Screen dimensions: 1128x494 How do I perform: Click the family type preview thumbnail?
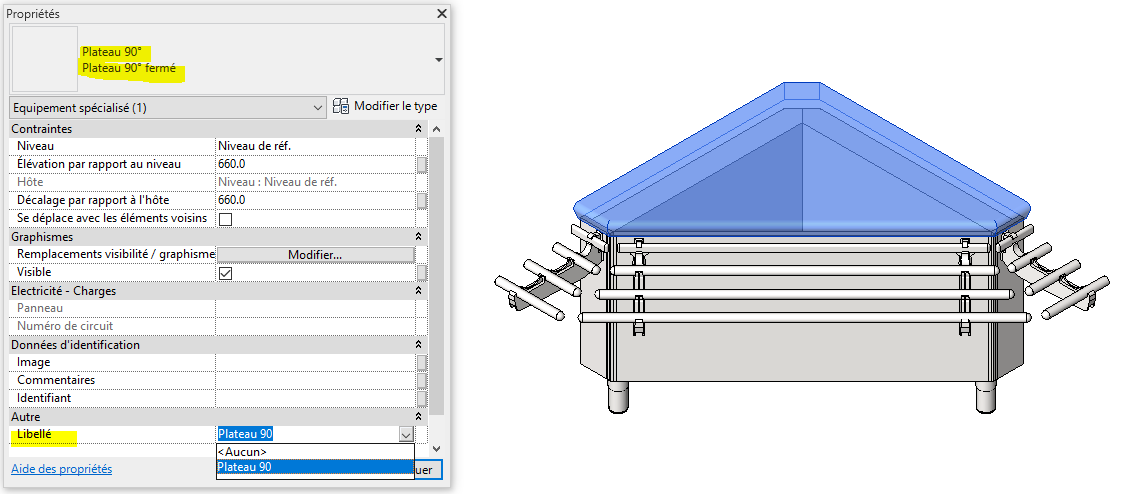pos(41,59)
